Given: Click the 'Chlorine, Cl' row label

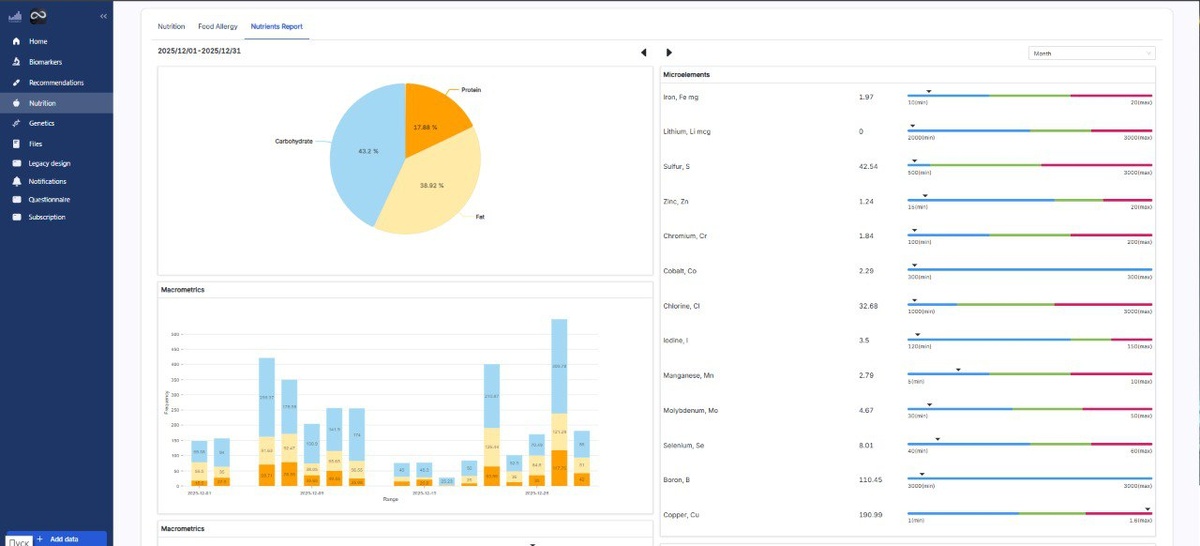Looking at the screenshot, I should [682, 306].
